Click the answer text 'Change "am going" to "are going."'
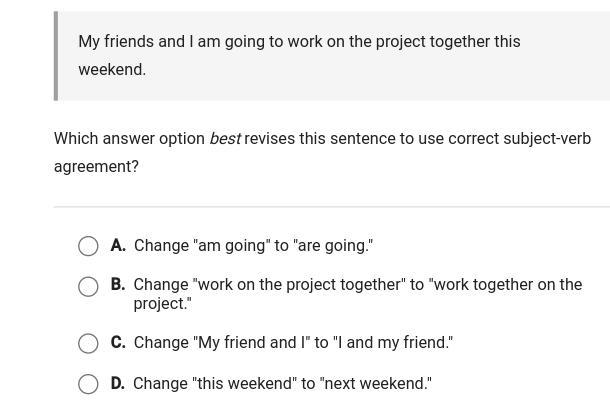This screenshot has height=408, width=610. [x=253, y=245]
